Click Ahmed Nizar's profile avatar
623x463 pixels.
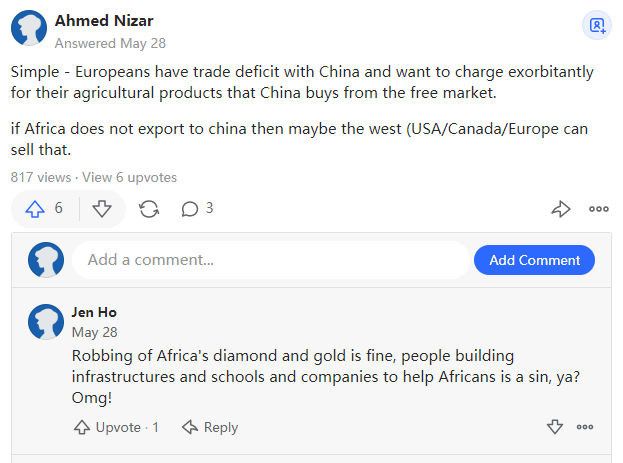pos(28,29)
